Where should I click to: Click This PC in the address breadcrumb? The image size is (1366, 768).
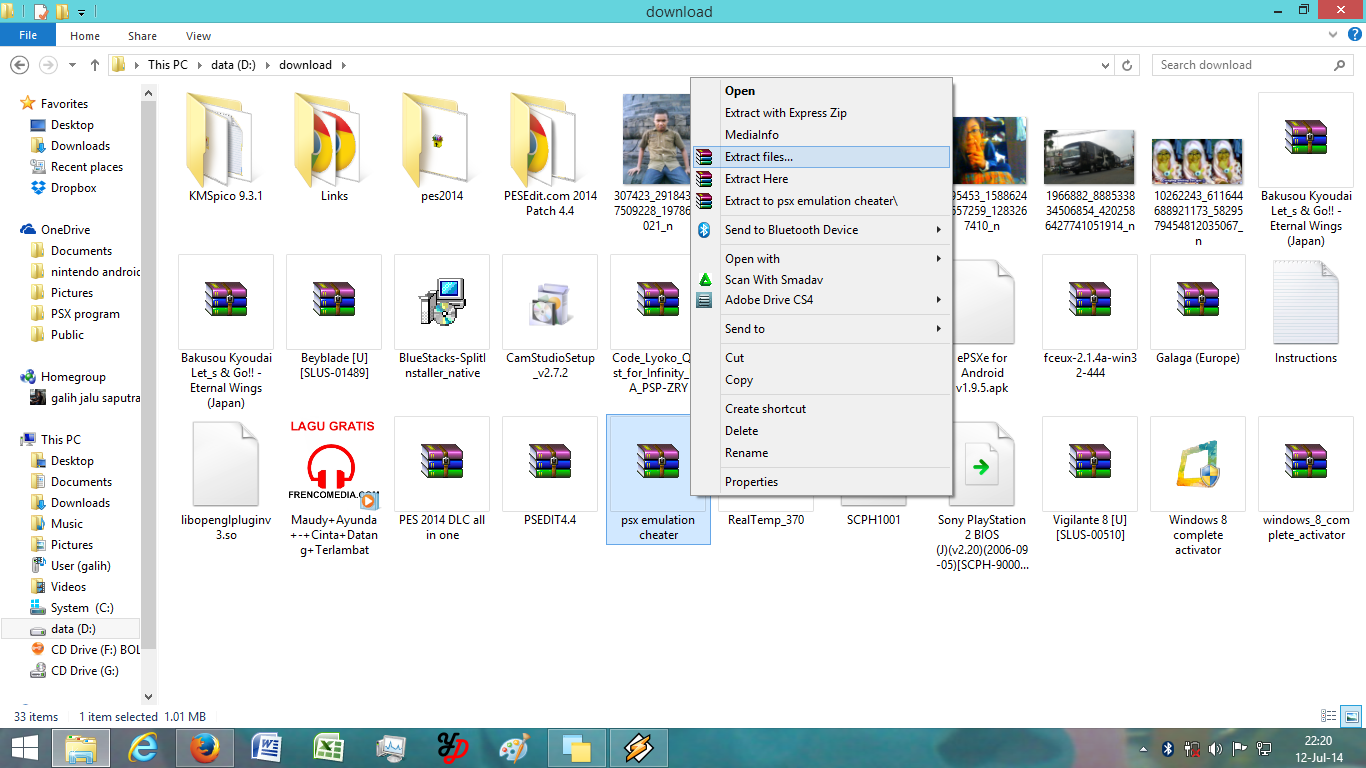click(x=167, y=65)
